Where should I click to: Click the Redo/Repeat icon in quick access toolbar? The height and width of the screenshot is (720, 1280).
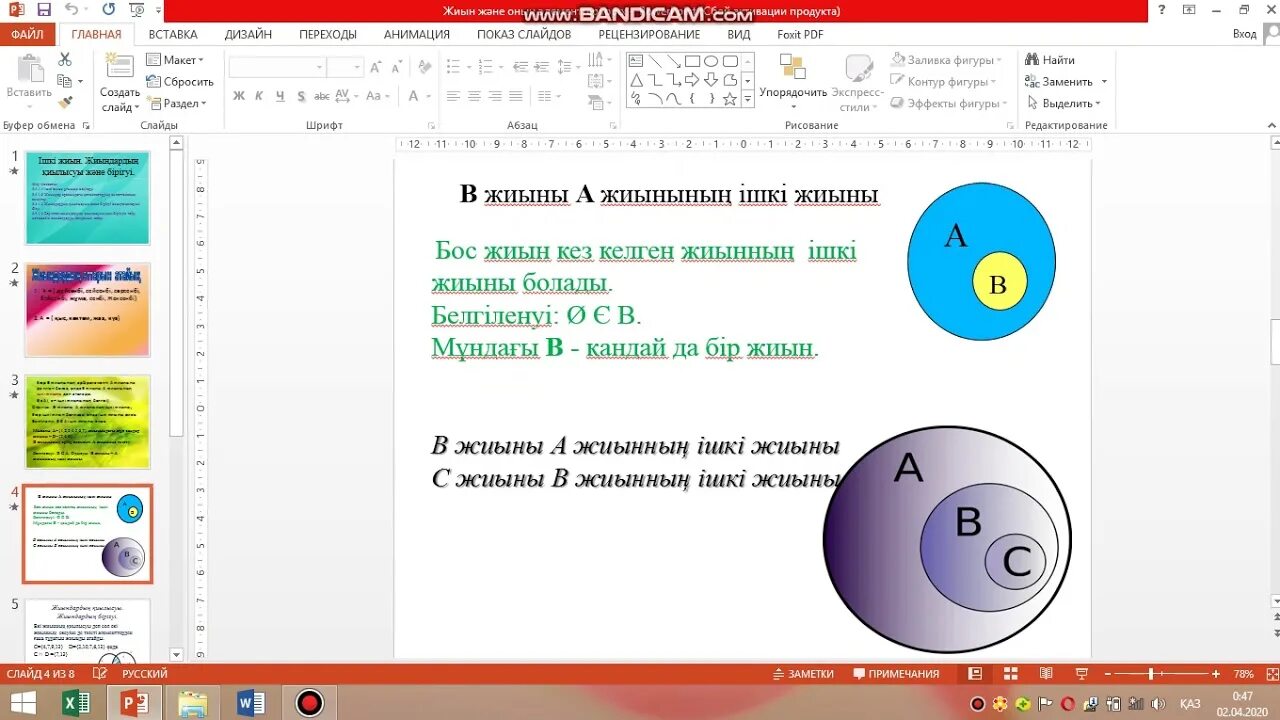pyautogui.click(x=108, y=10)
